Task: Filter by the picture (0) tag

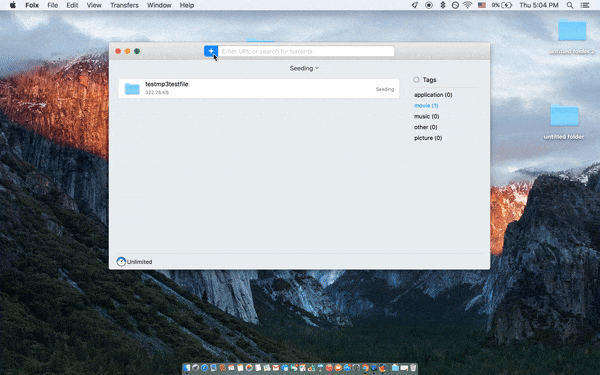Action: 428,138
